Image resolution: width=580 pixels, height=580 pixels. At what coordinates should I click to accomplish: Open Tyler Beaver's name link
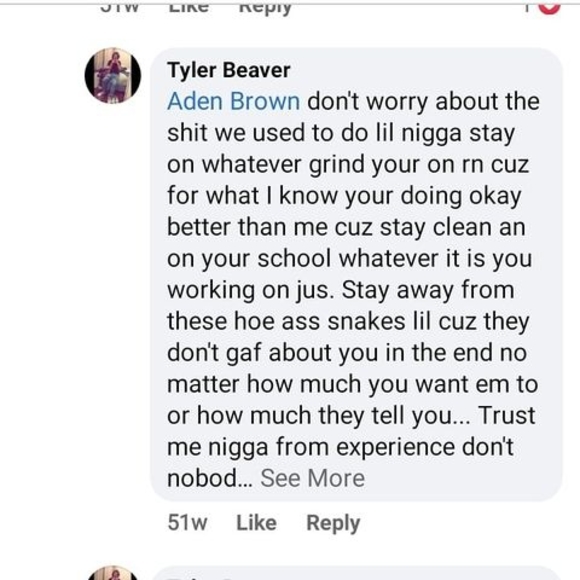pyautogui.click(x=229, y=70)
